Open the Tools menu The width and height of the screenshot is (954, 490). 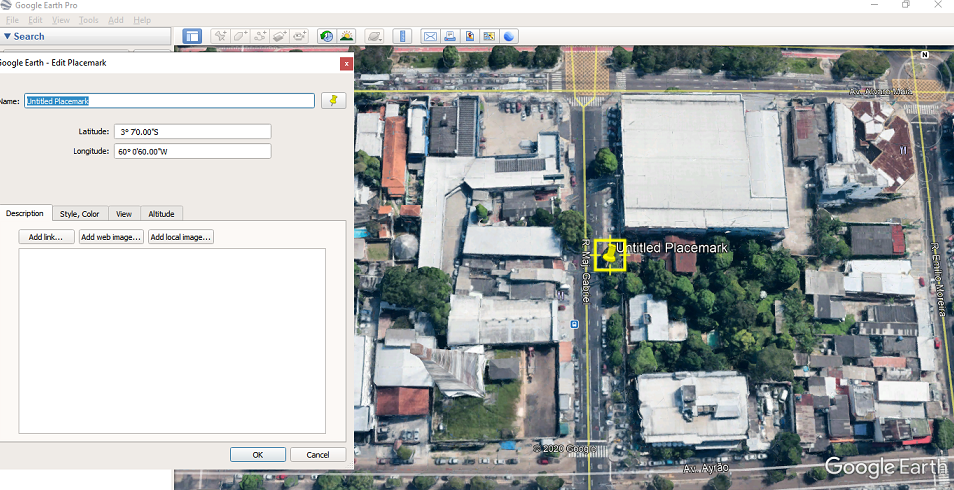coord(89,20)
